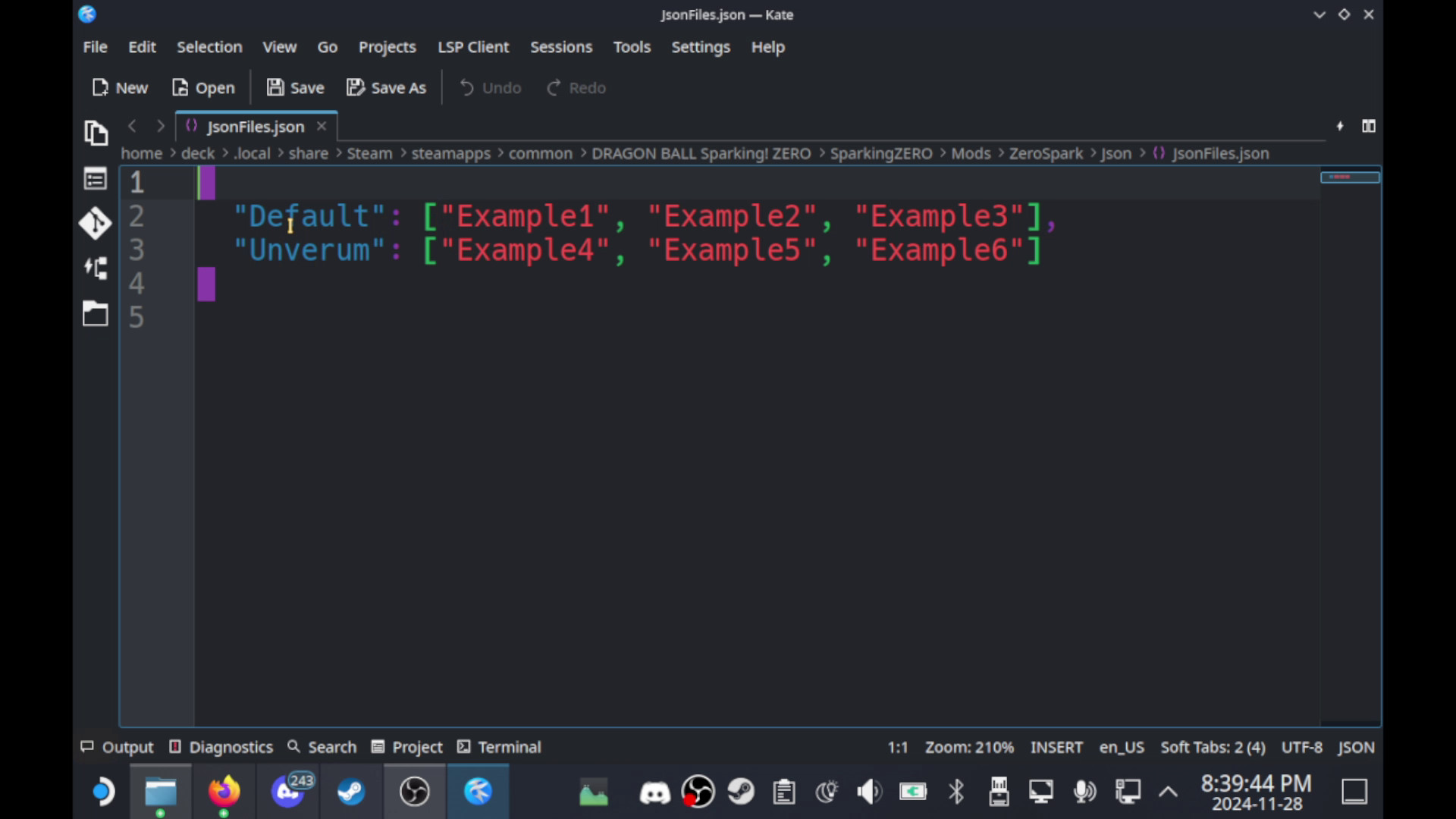
Task: Open the JSON syntax mode dropdown
Action: click(x=1355, y=747)
